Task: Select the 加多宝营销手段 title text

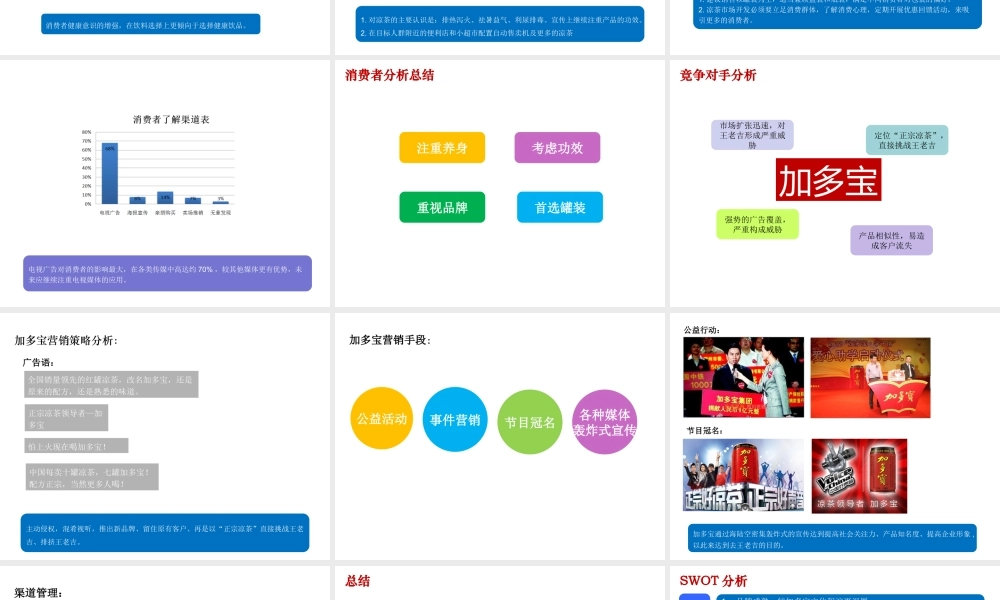Action: (x=390, y=340)
